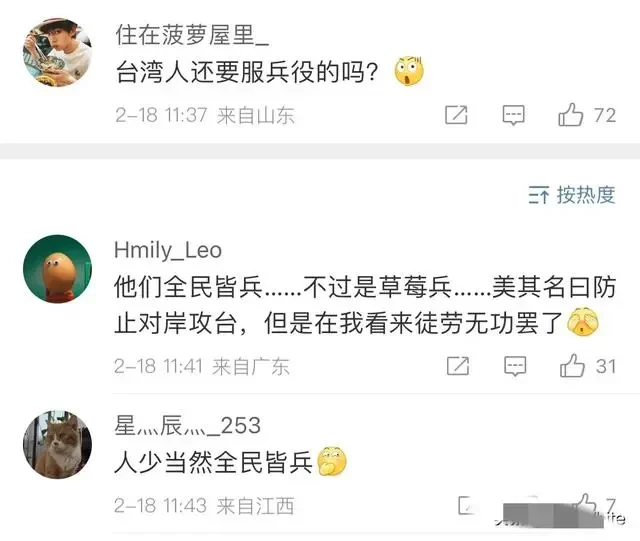
Task: Like Hmily_Leo's comment with 31 likes
Action: click(x=572, y=366)
